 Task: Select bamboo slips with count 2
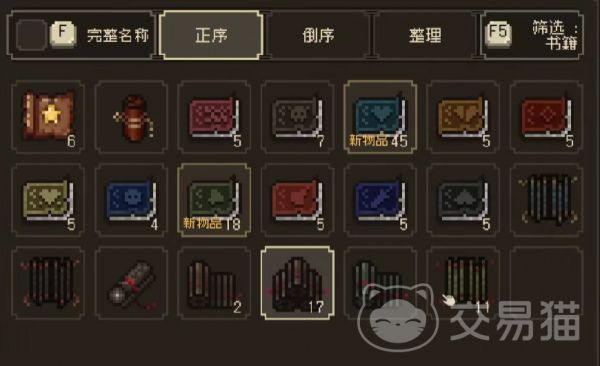214,283
